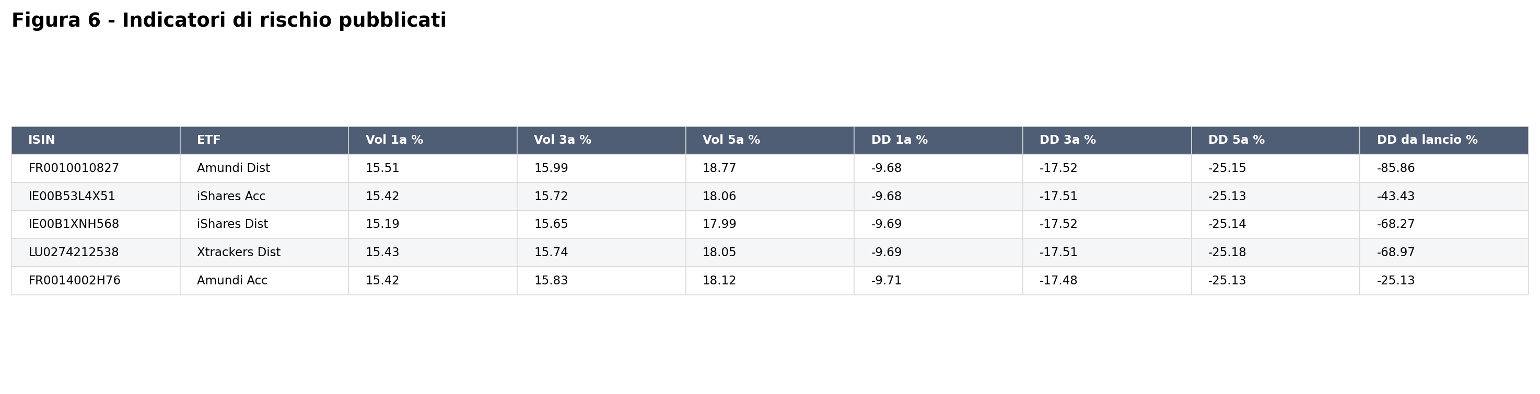Click the -43.43 drawdown since launch cell
This screenshot has width=1540, height=394.
click(1443, 196)
